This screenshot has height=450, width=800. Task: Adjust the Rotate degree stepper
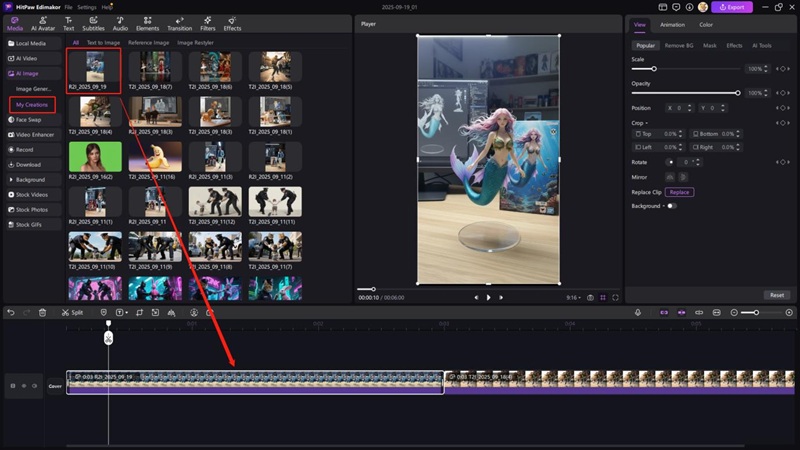click(698, 162)
